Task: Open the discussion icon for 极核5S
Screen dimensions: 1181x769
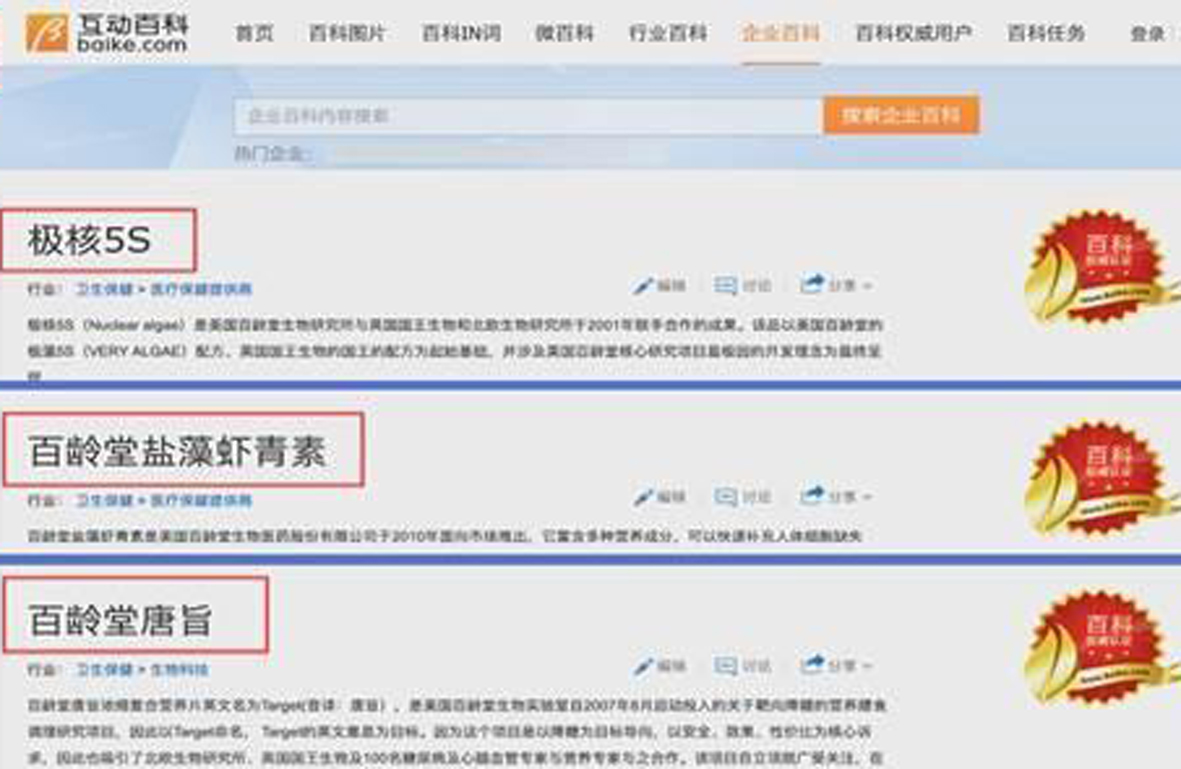Action: point(725,285)
